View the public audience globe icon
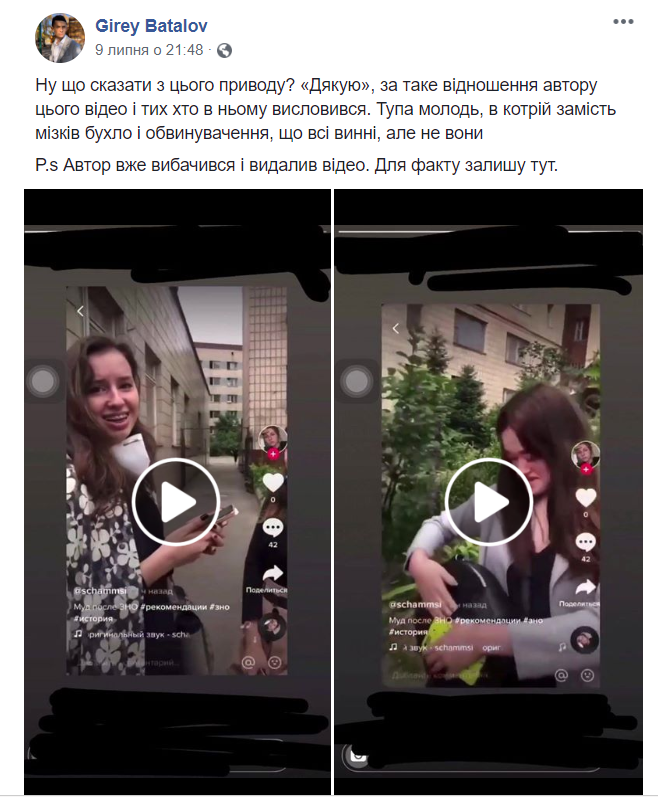Image resolution: width=658 pixels, height=797 pixels. (x=224, y=50)
